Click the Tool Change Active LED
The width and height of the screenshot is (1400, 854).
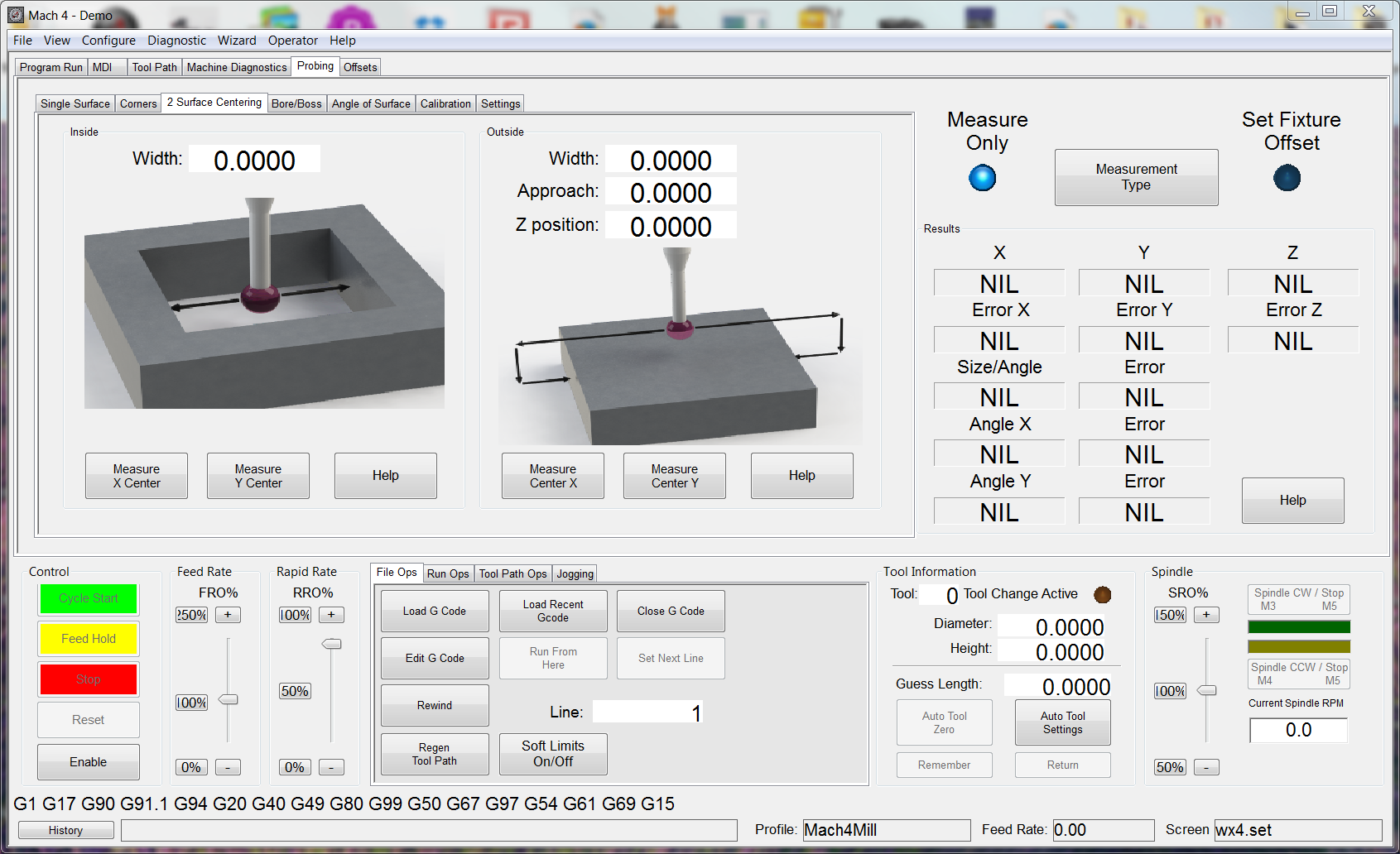click(1102, 594)
